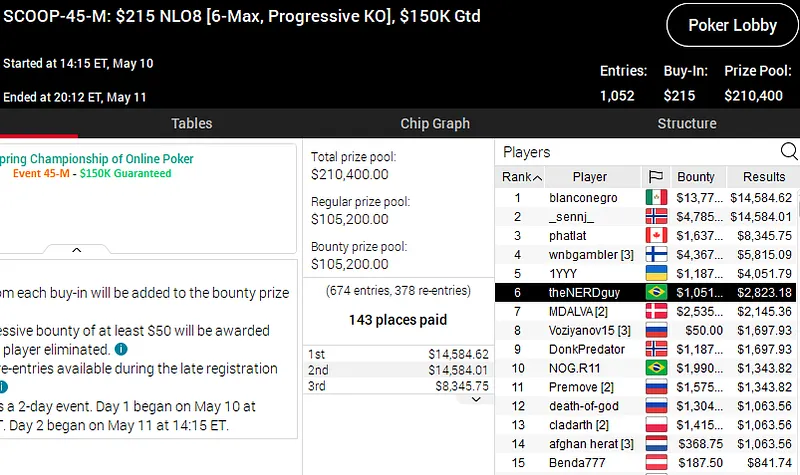Click Canada flag beside phatlat
The width and height of the screenshot is (800, 475).
[x=656, y=236]
